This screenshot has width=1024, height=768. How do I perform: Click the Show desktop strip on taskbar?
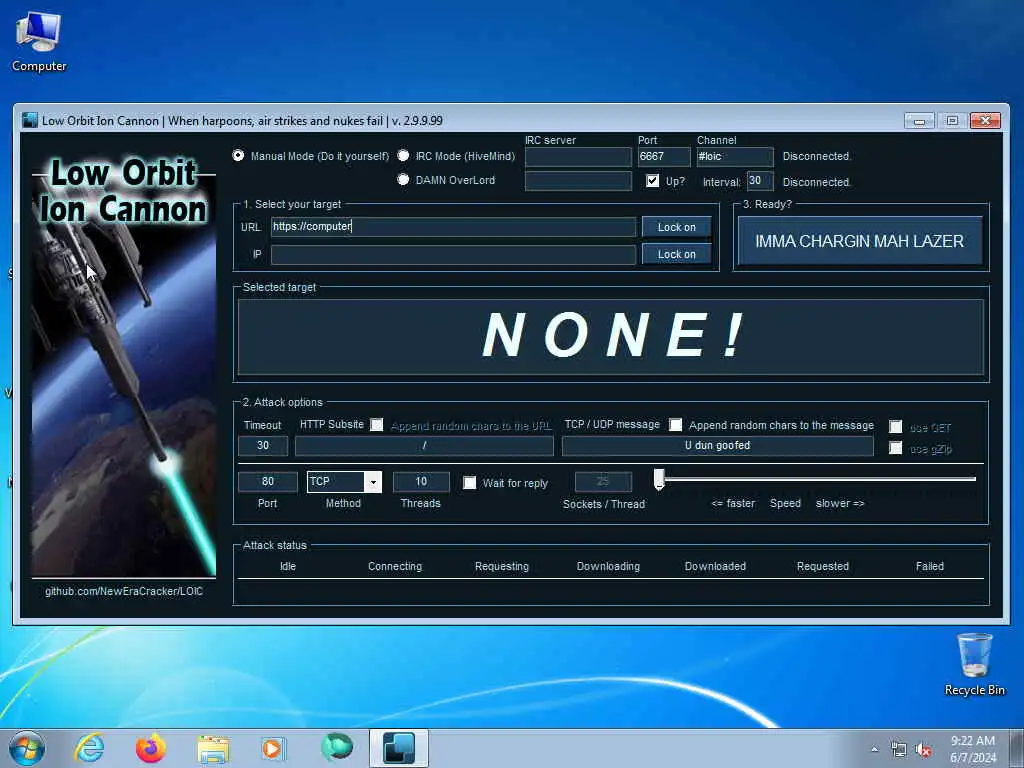point(1018,748)
